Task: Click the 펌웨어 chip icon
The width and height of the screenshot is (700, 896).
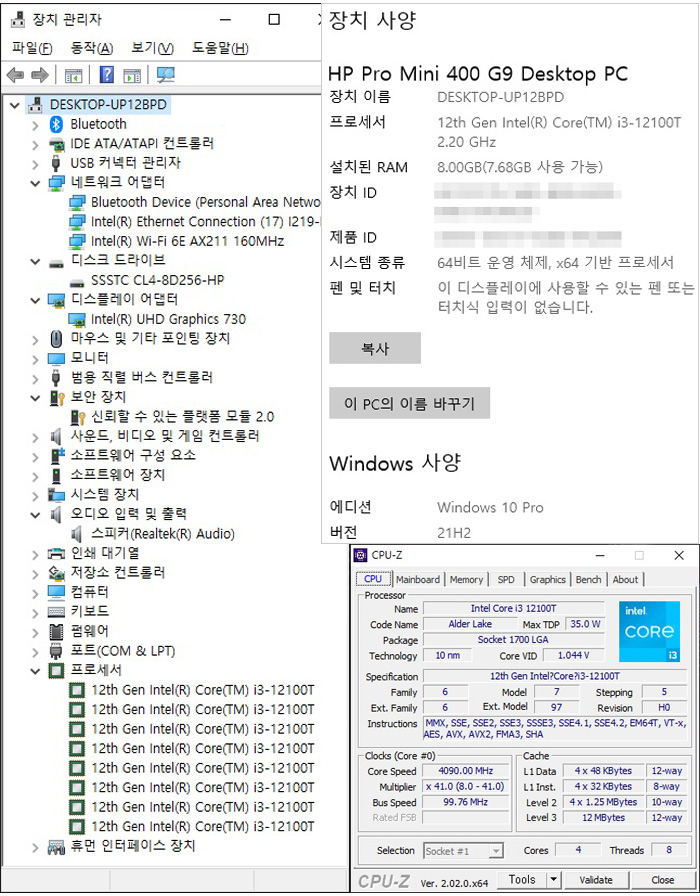Action: click(x=56, y=631)
